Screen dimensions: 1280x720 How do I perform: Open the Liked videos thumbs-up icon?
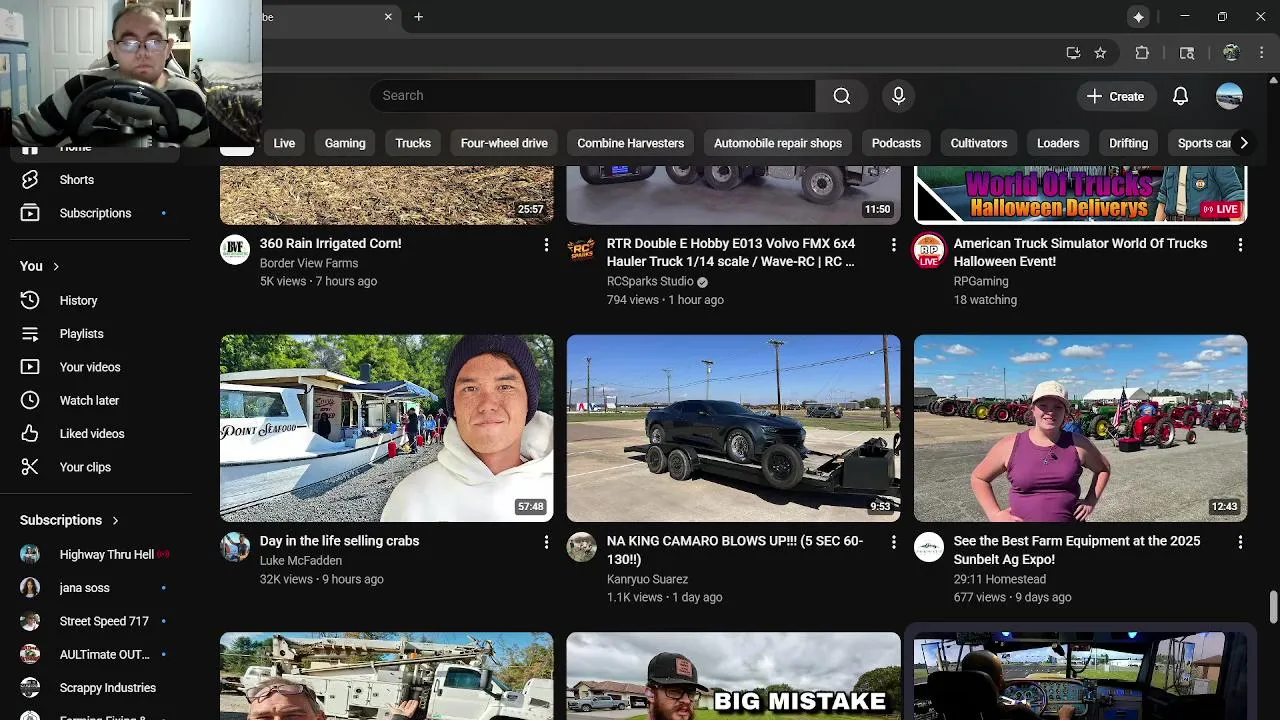[x=30, y=434]
